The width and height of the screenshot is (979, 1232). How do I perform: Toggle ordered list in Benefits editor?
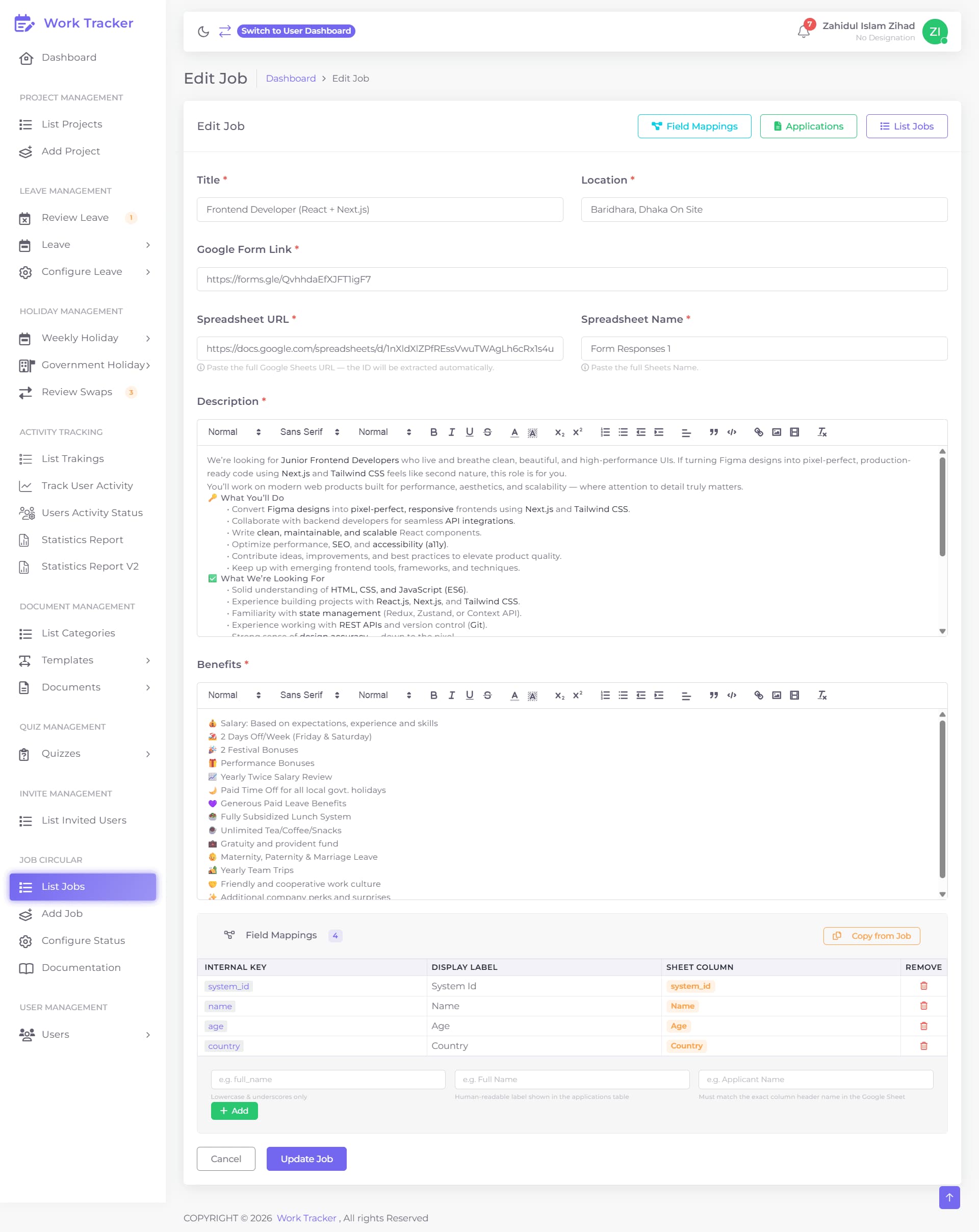point(605,695)
